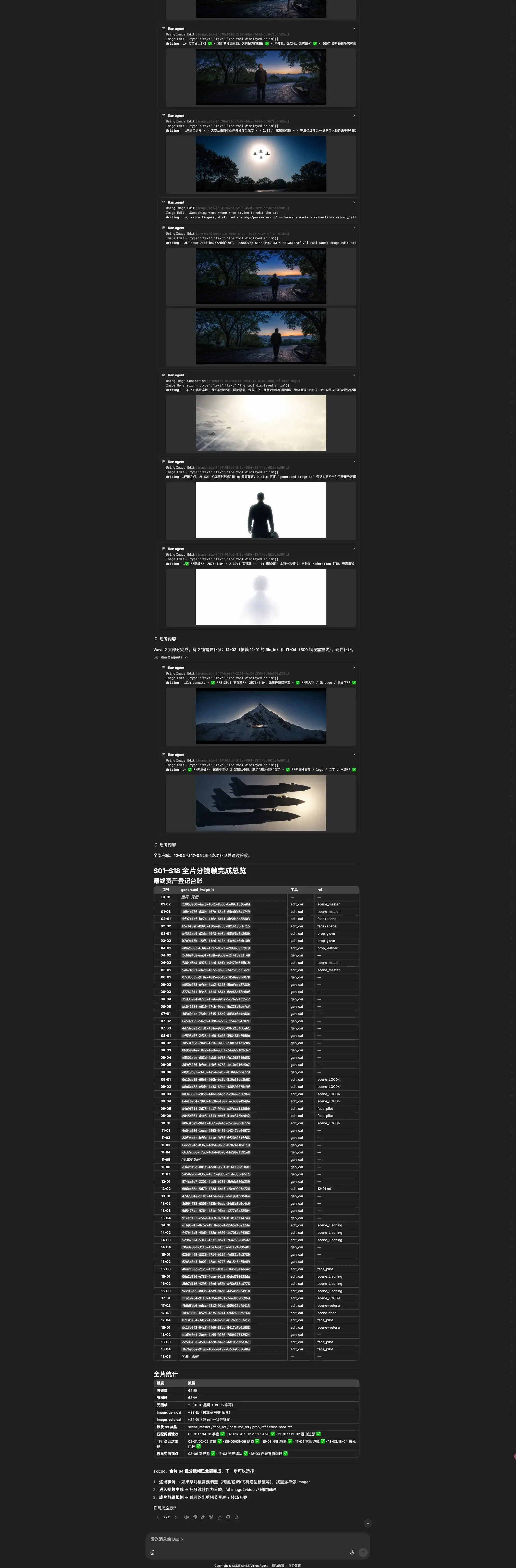Click the "2 / 2" version counter
Image resolution: width=516 pixels, height=1568 pixels.
[166, 1517]
